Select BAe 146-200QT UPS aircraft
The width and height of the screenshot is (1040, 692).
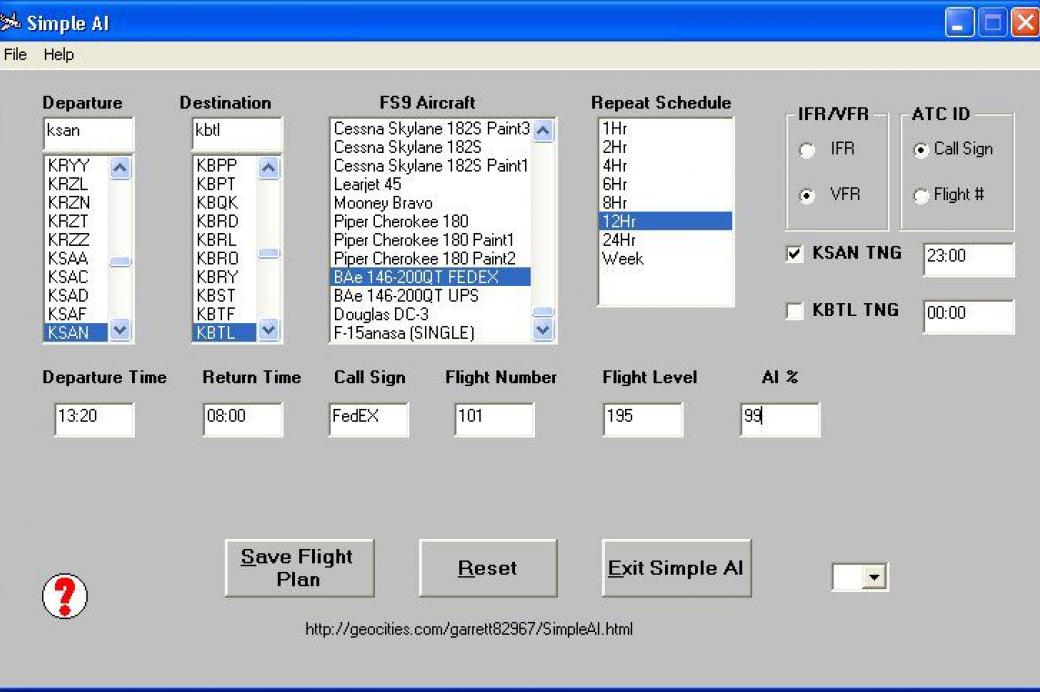(431, 295)
